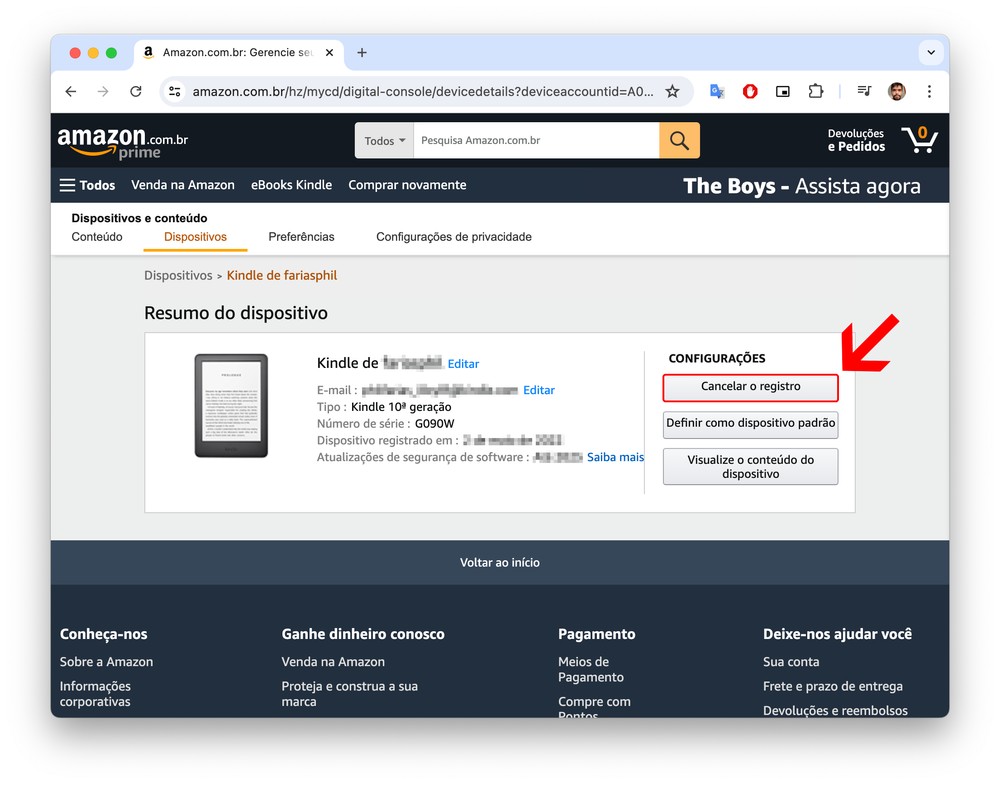This screenshot has height=785, width=1000.
Task: Click The Boys - Assista agora banner
Action: [x=802, y=186]
